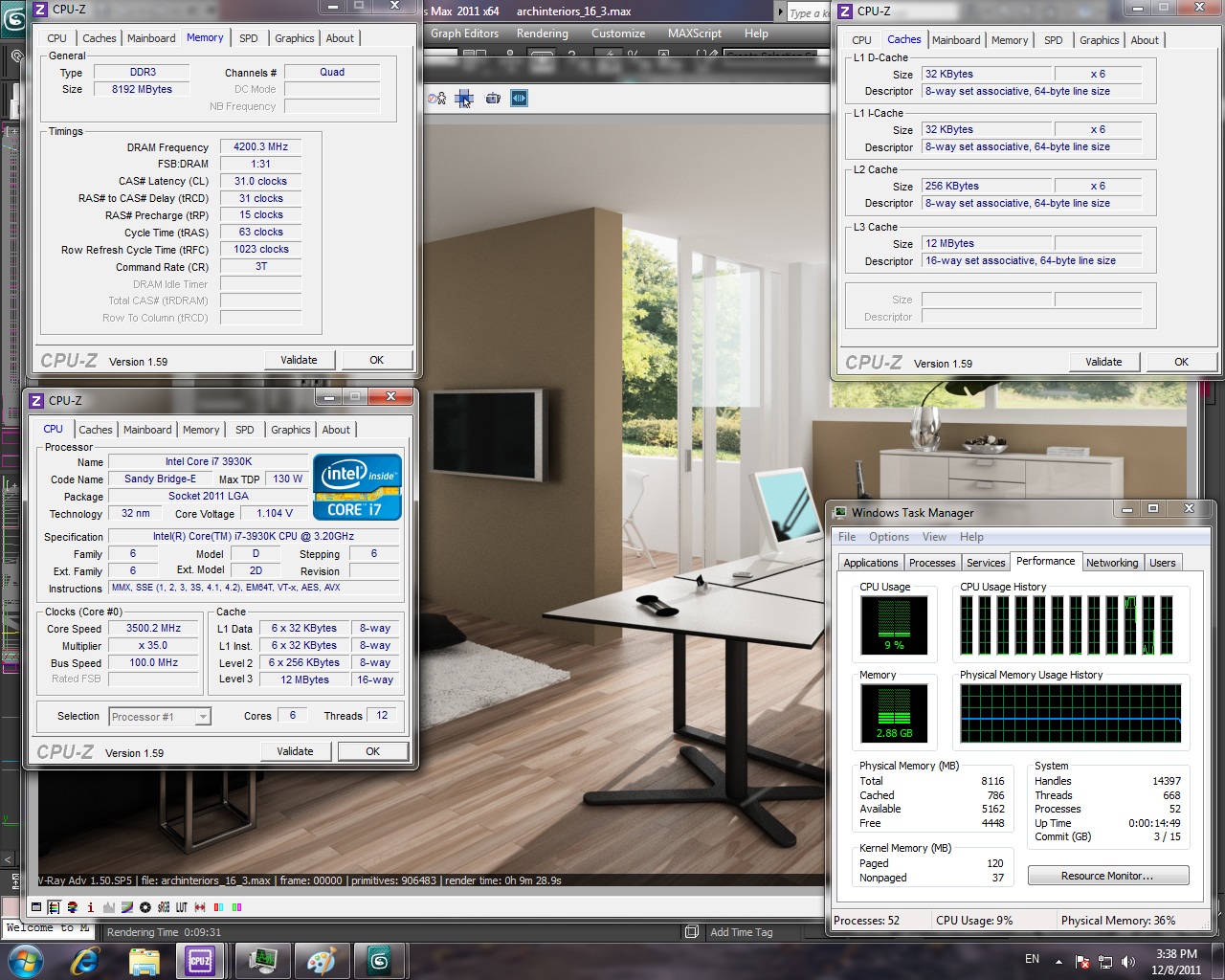Click the blue double-arrow frame buffer icon

(519, 98)
